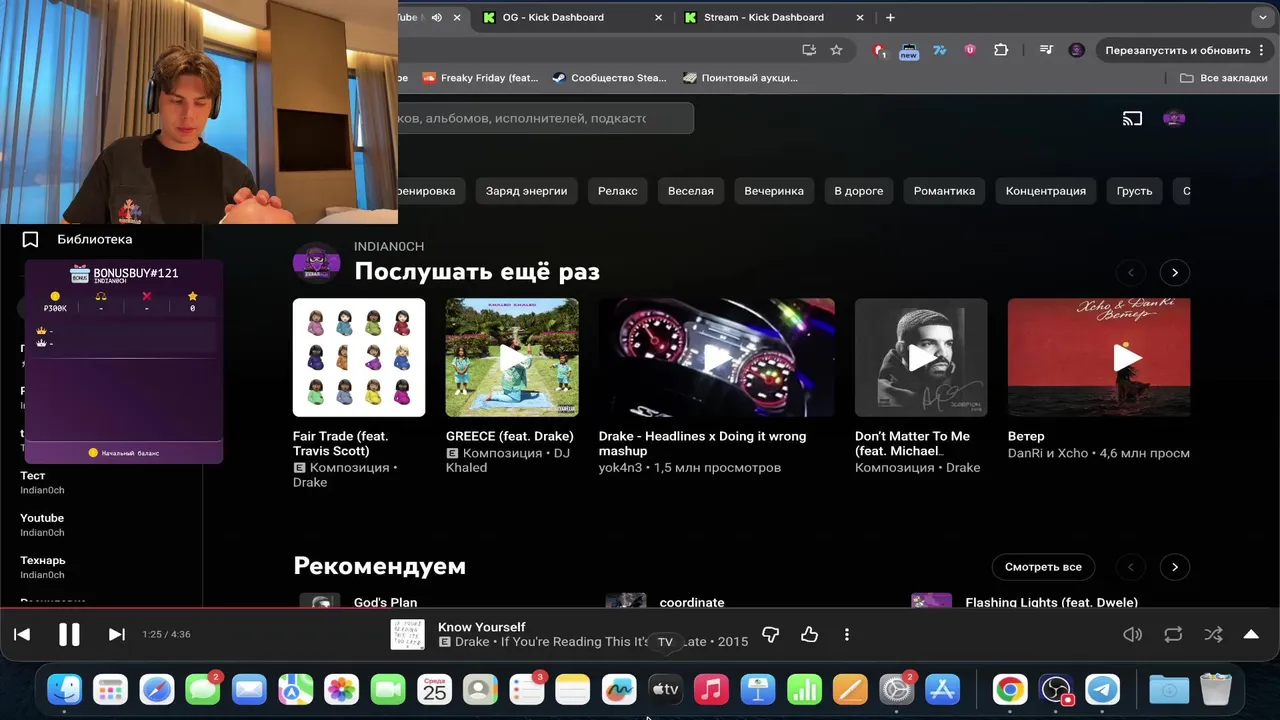The image size is (1280, 720).
Task: Previous arrow for Послушать ещё раз carousel
Action: (1131, 272)
